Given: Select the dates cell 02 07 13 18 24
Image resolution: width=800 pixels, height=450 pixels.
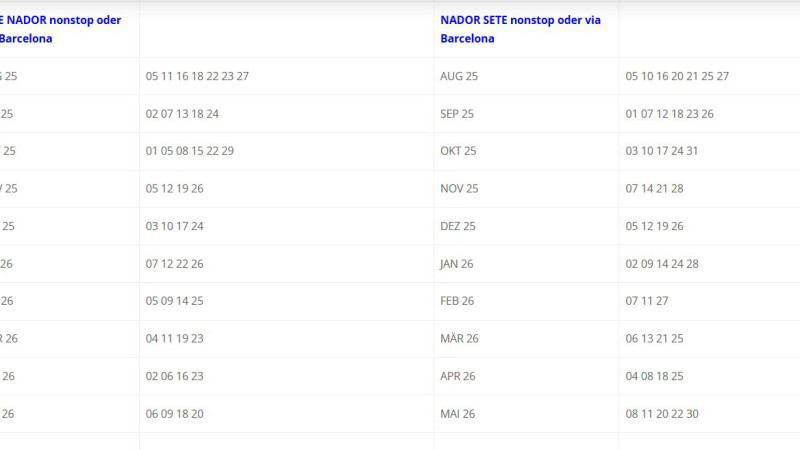Looking at the screenshot, I should [x=182, y=114].
